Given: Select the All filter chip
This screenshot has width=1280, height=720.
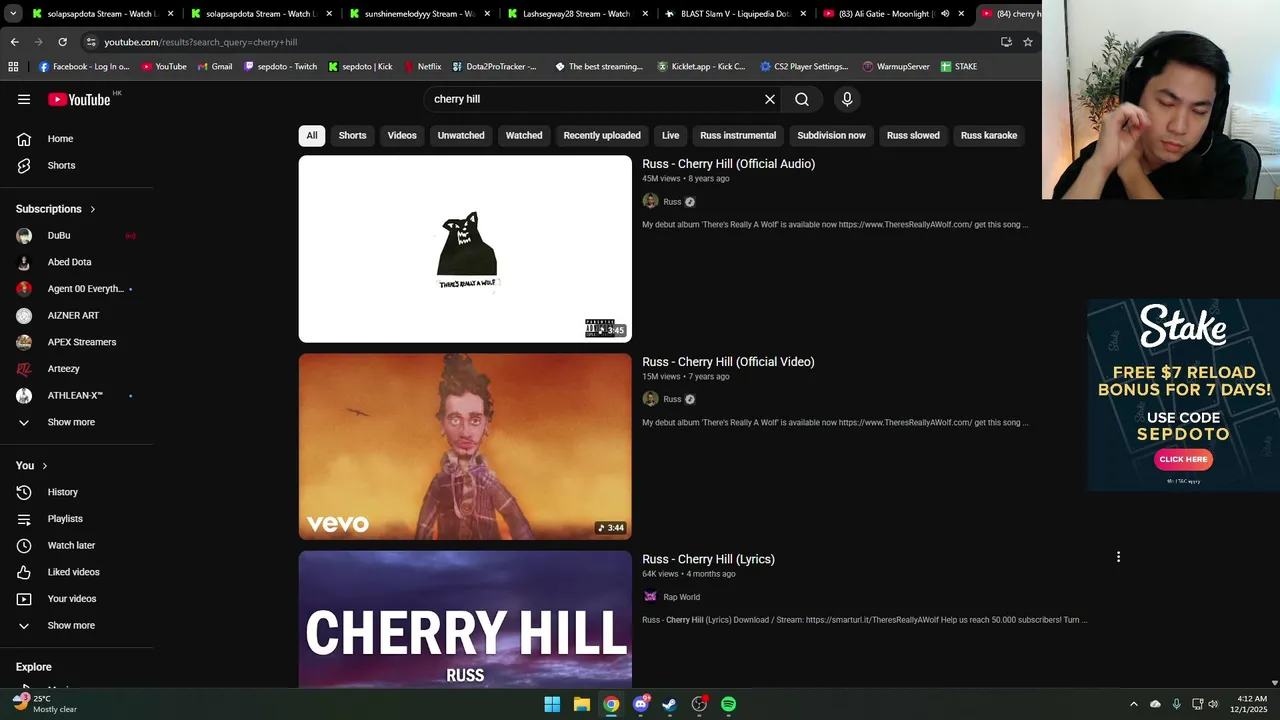Looking at the screenshot, I should (312, 135).
